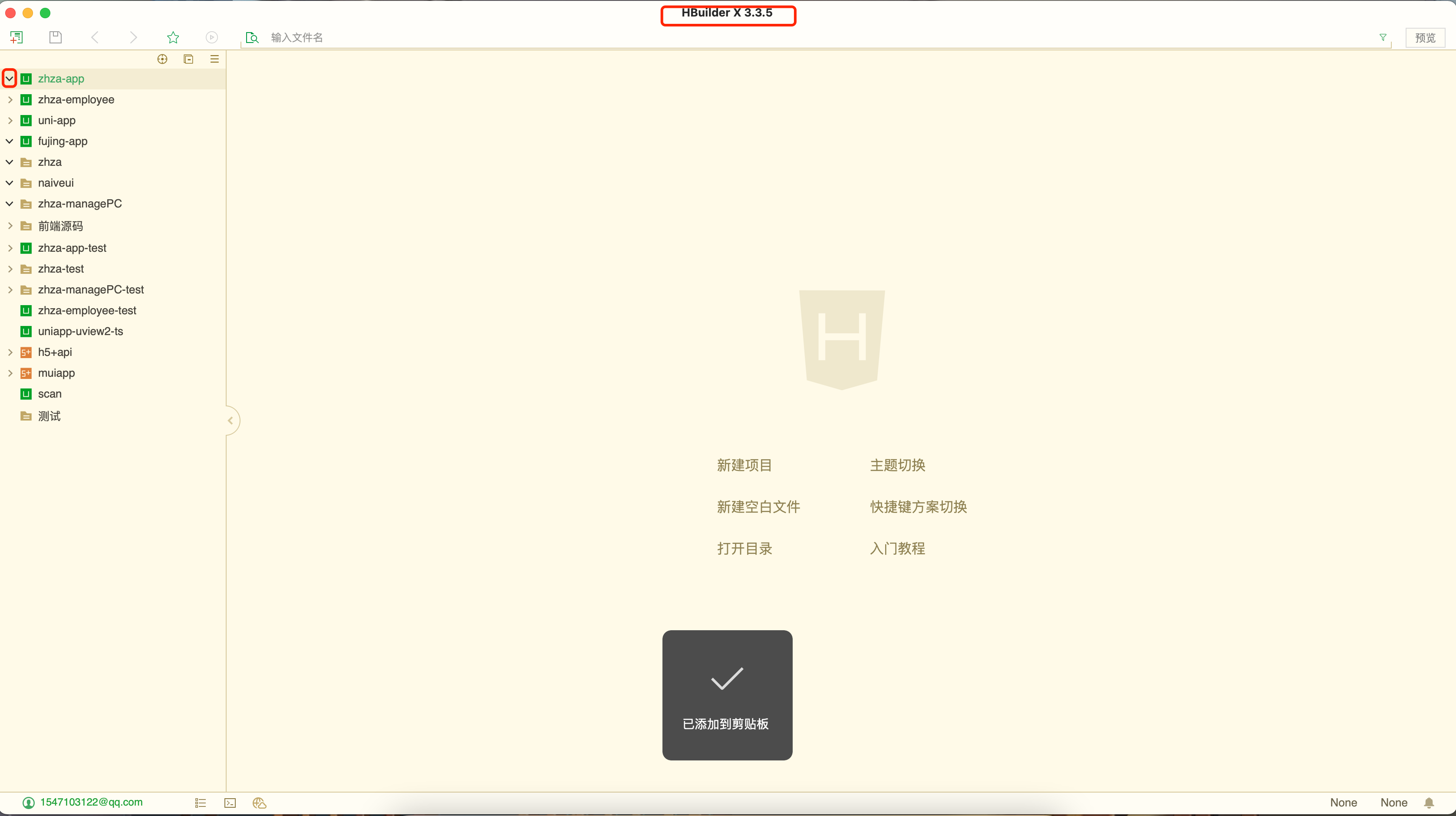Screen dimensions: 1456x816
Task: Toggle the outline list icon in status bar
Action: pos(200,803)
